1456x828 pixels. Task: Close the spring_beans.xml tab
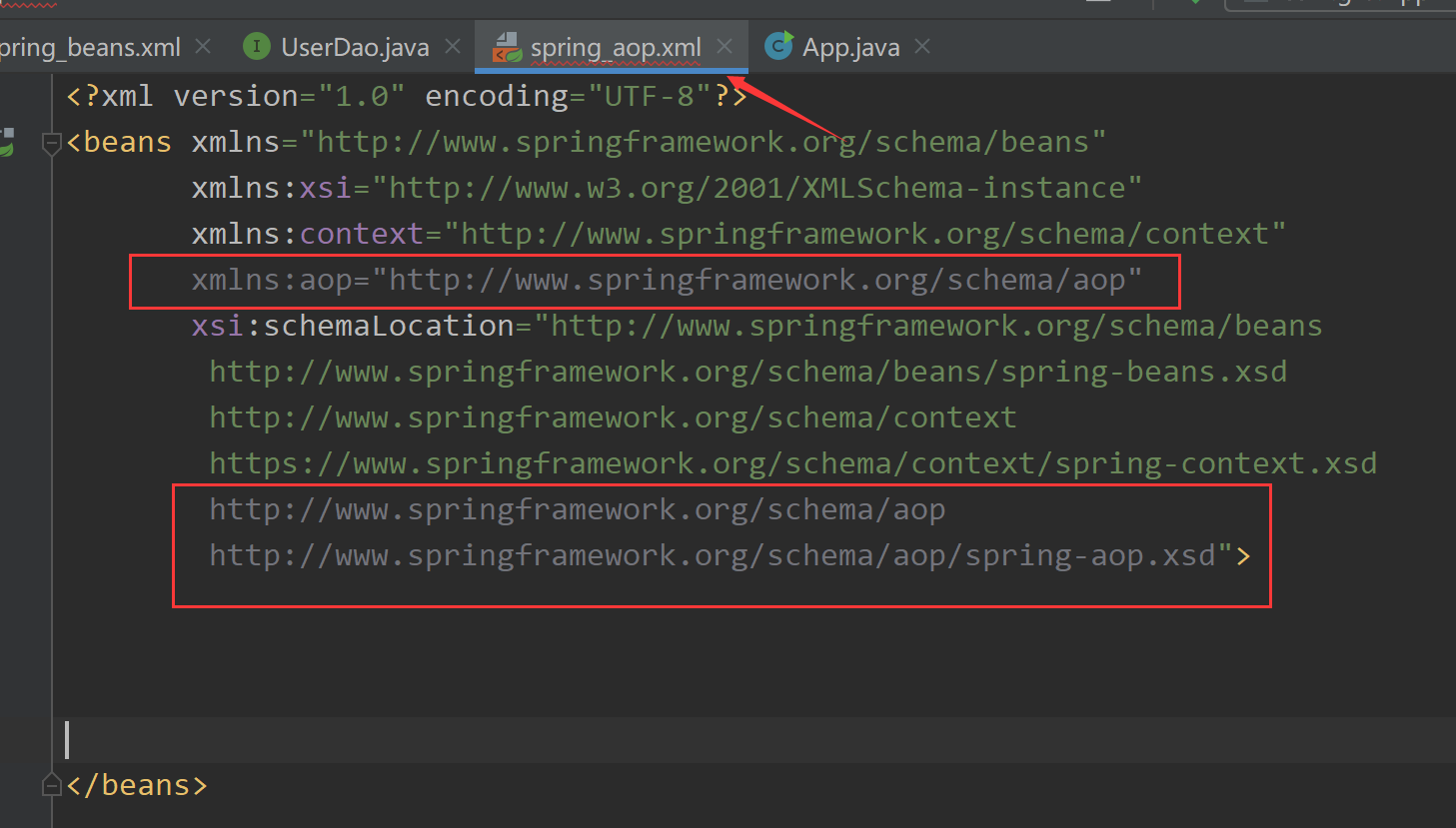(204, 46)
